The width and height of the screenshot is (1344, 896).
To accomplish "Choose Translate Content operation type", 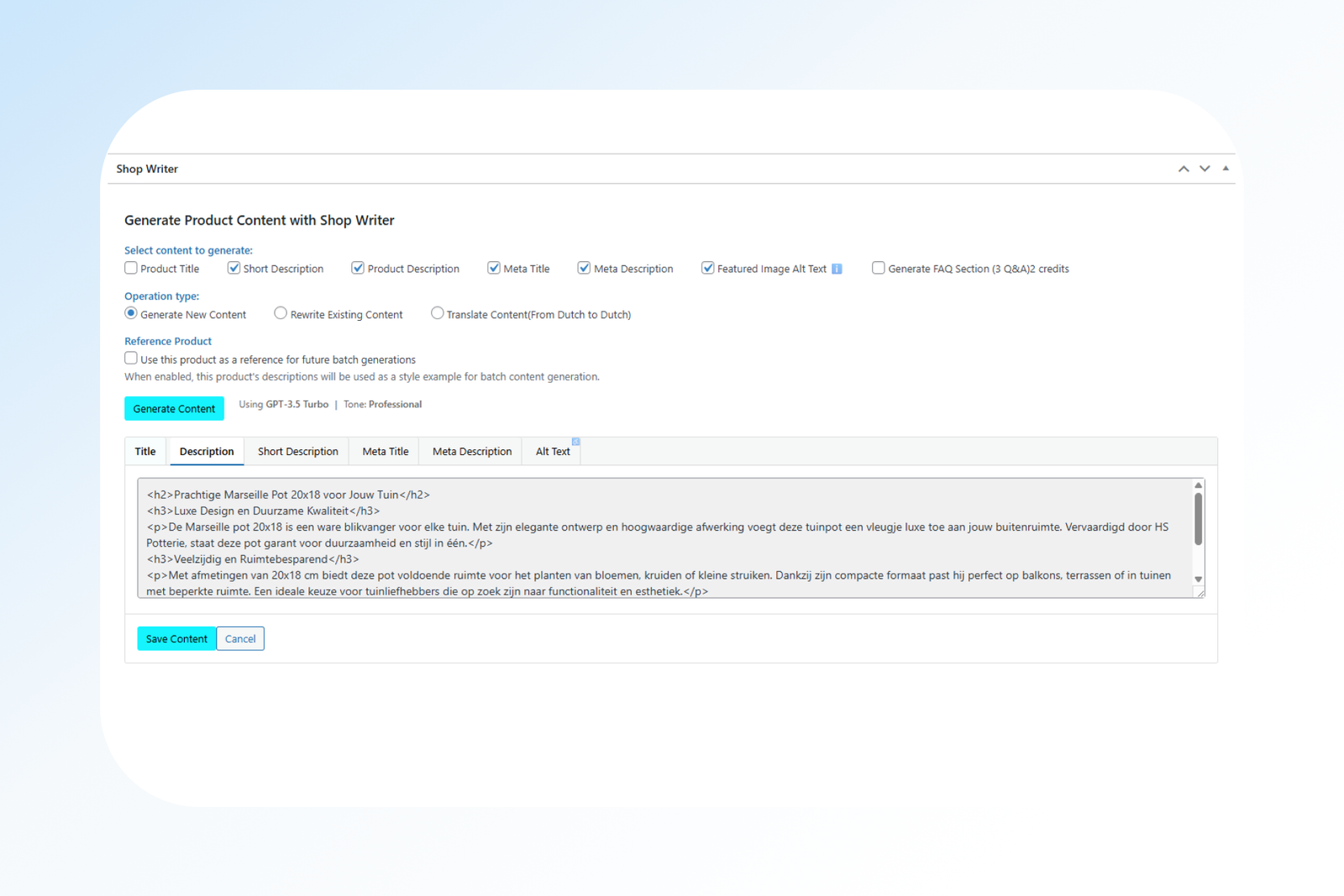I will click(437, 313).
